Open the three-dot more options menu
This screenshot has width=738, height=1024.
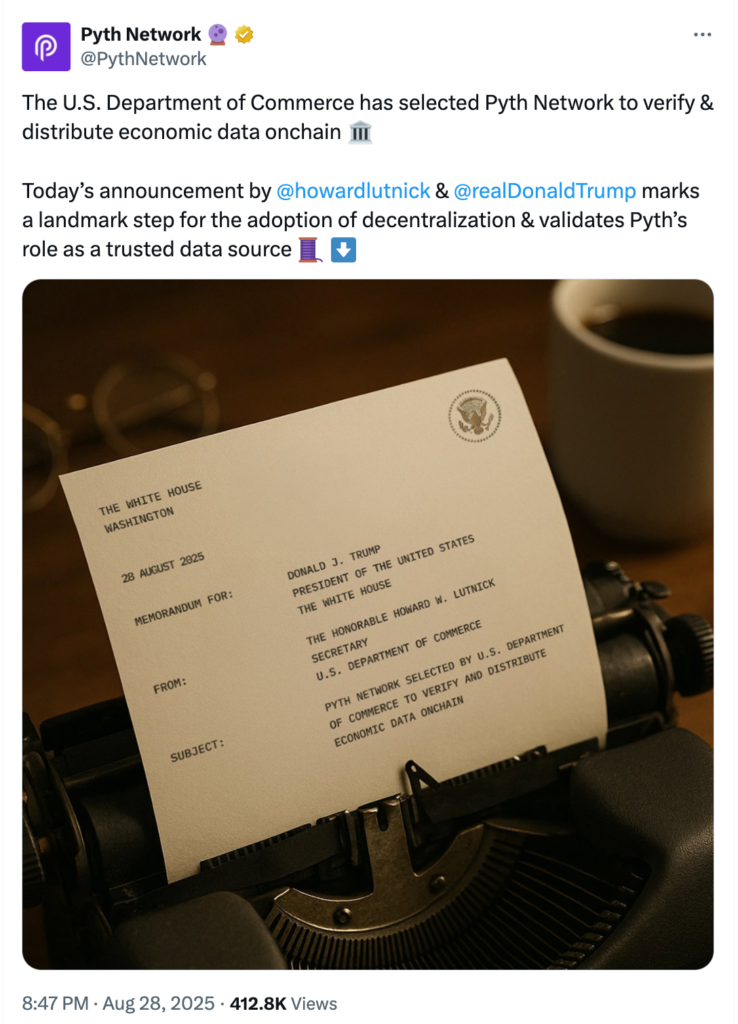coord(703,35)
